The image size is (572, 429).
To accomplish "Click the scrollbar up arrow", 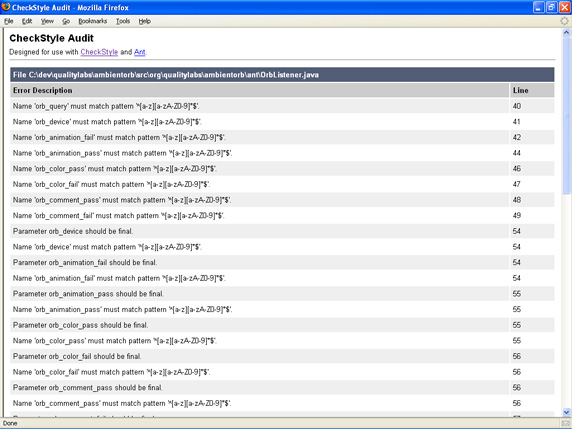I will [566, 33].
